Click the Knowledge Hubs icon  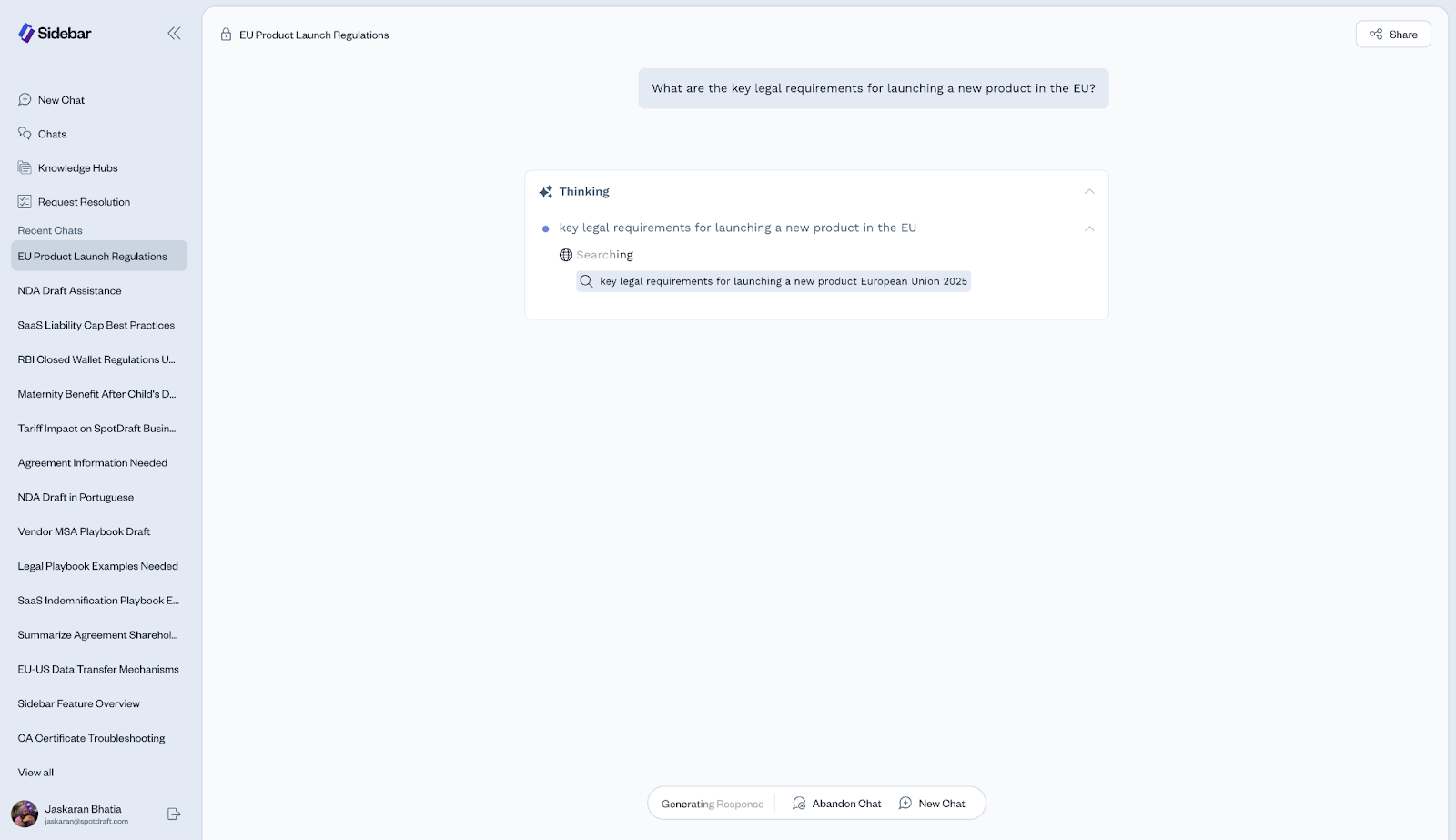[x=25, y=167]
